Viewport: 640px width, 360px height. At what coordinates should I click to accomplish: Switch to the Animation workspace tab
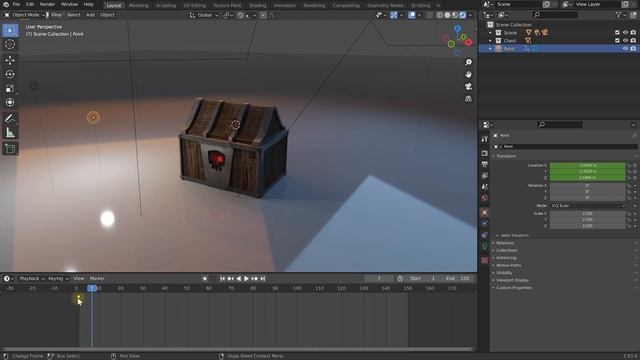coord(284,5)
